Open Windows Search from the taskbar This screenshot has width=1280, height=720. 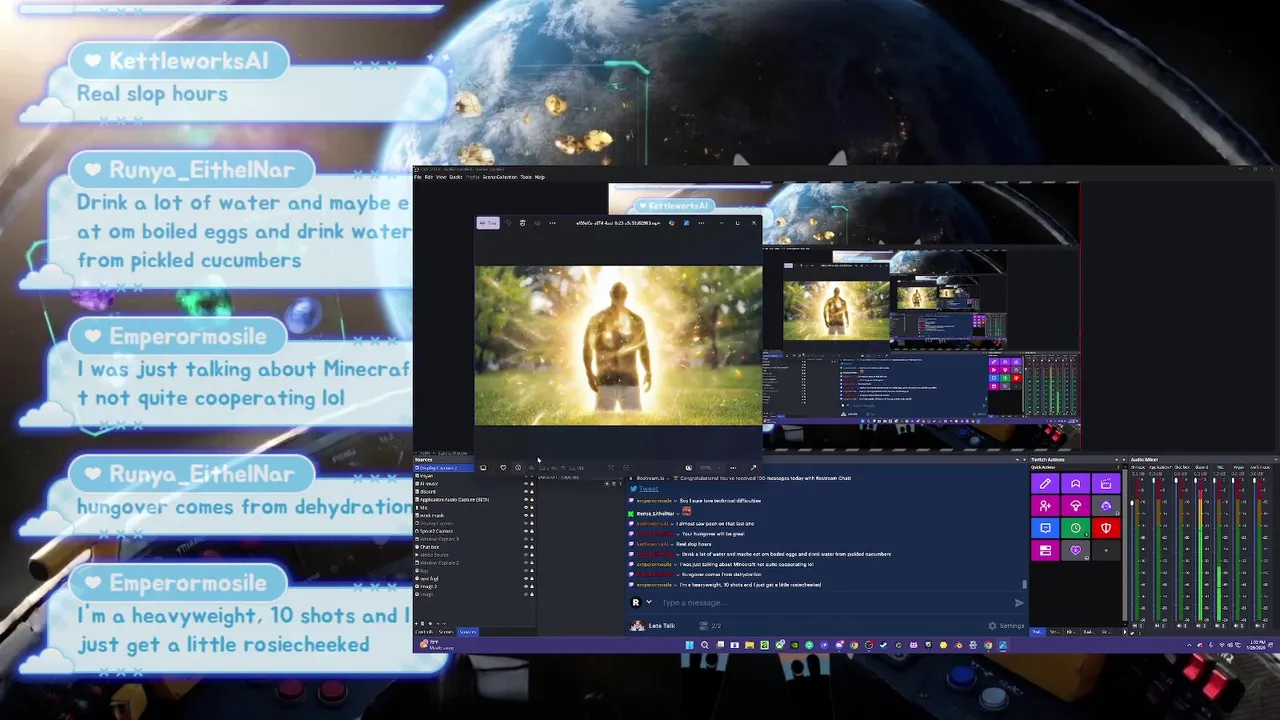click(x=705, y=645)
